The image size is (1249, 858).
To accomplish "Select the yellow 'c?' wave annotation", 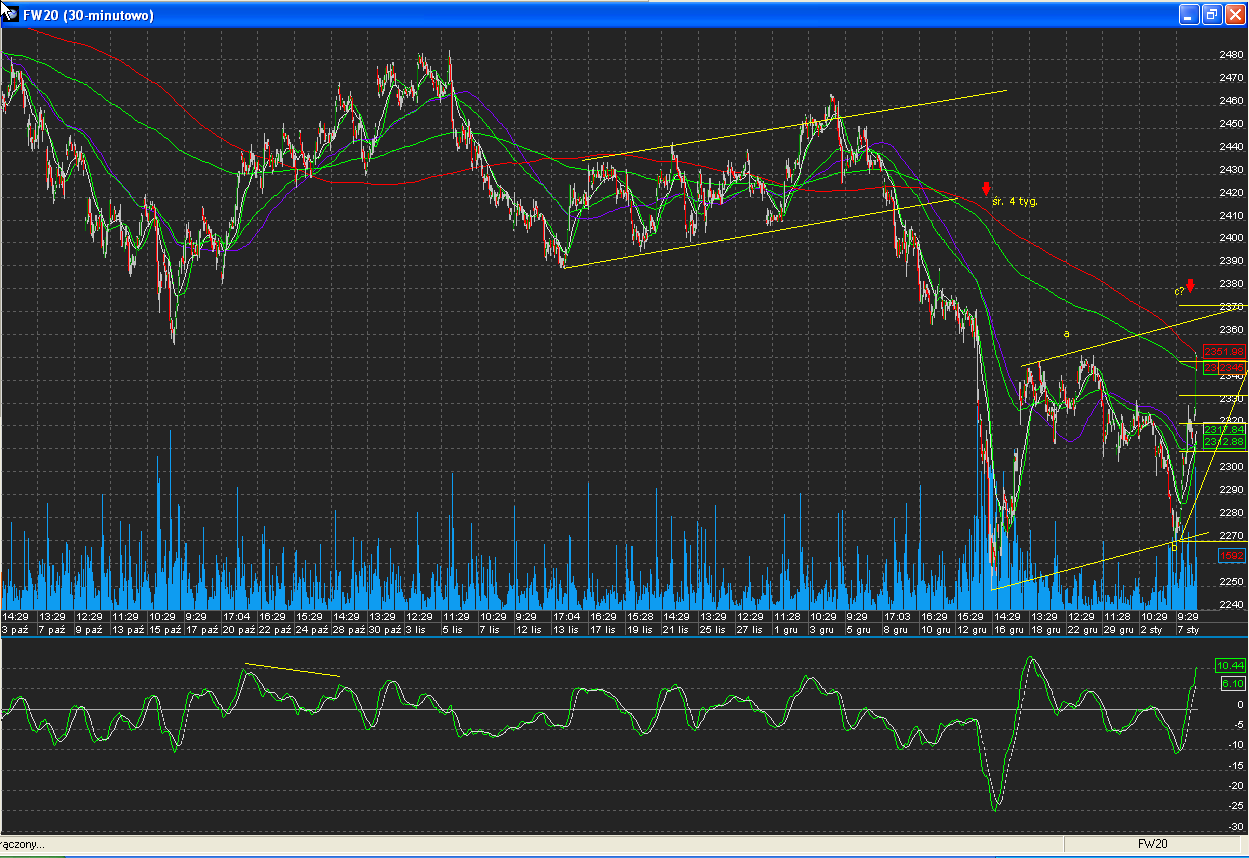I will 1179,291.
